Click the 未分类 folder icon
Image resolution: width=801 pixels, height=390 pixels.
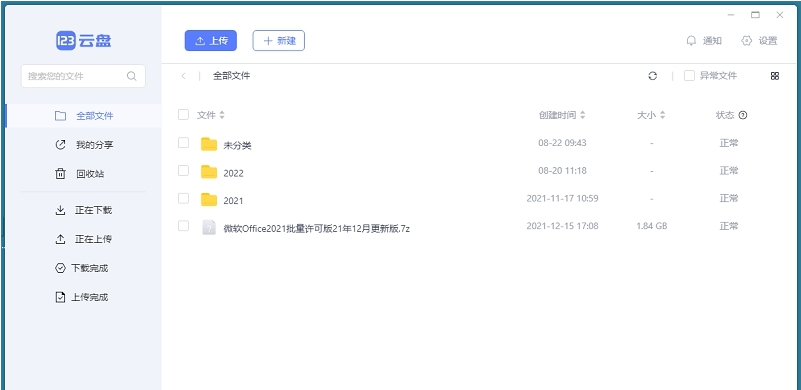[209, 145]
